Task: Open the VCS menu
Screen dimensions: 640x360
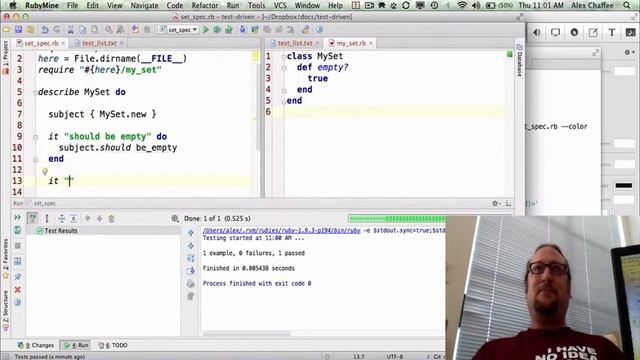Action: [x=280, y=5]
